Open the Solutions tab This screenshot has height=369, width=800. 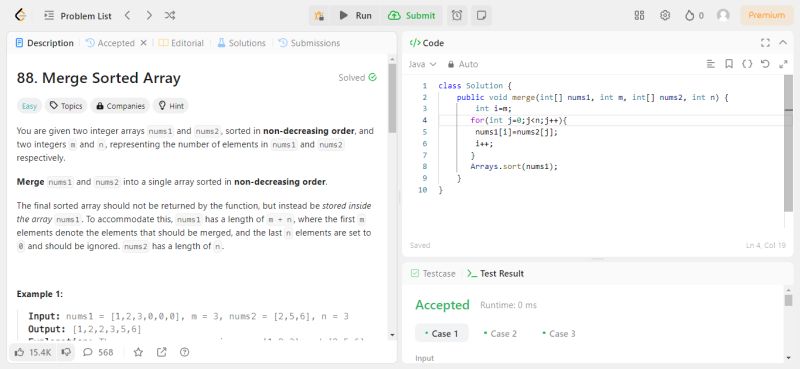(241, 43)
